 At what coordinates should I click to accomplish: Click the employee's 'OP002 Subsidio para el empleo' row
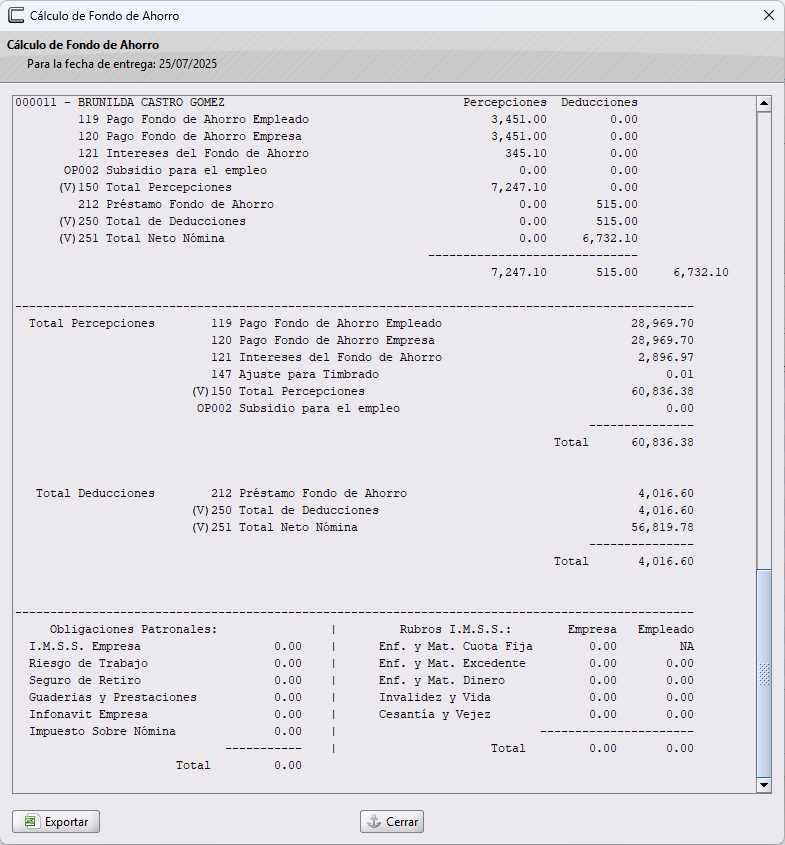tap(351, 170)
